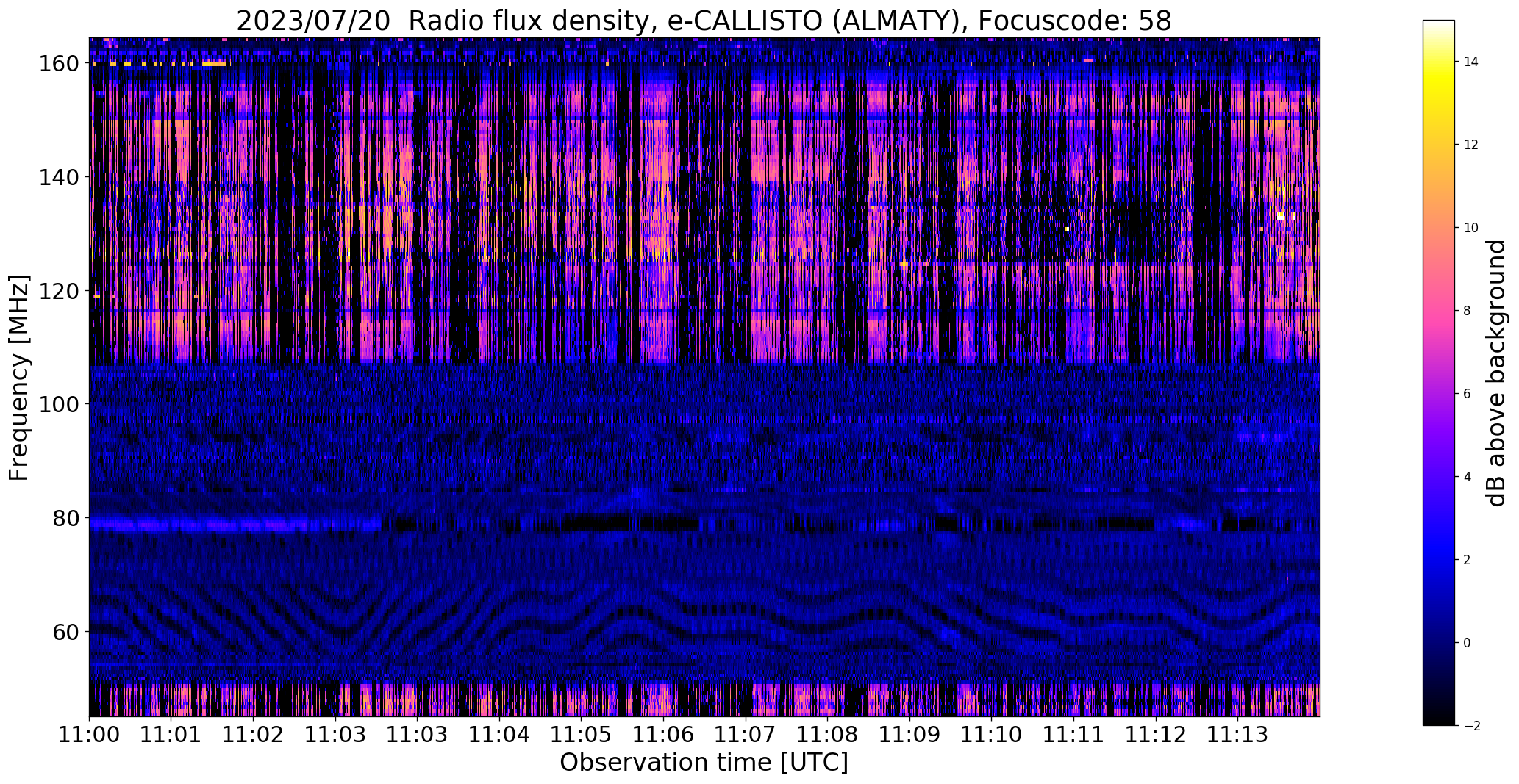1519x784 pixels.
Task: Click the 140 tick on frequency axis
Action: [x=60, y=177]
